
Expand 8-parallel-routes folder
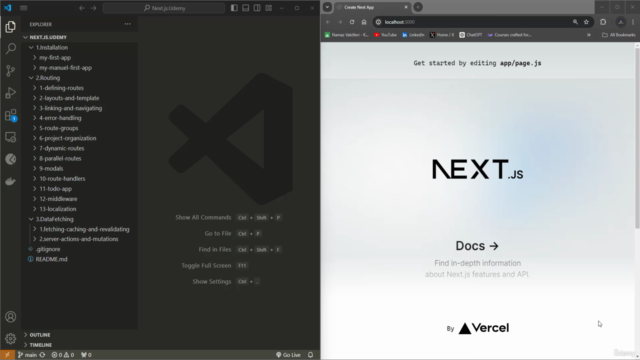(79, 158)
